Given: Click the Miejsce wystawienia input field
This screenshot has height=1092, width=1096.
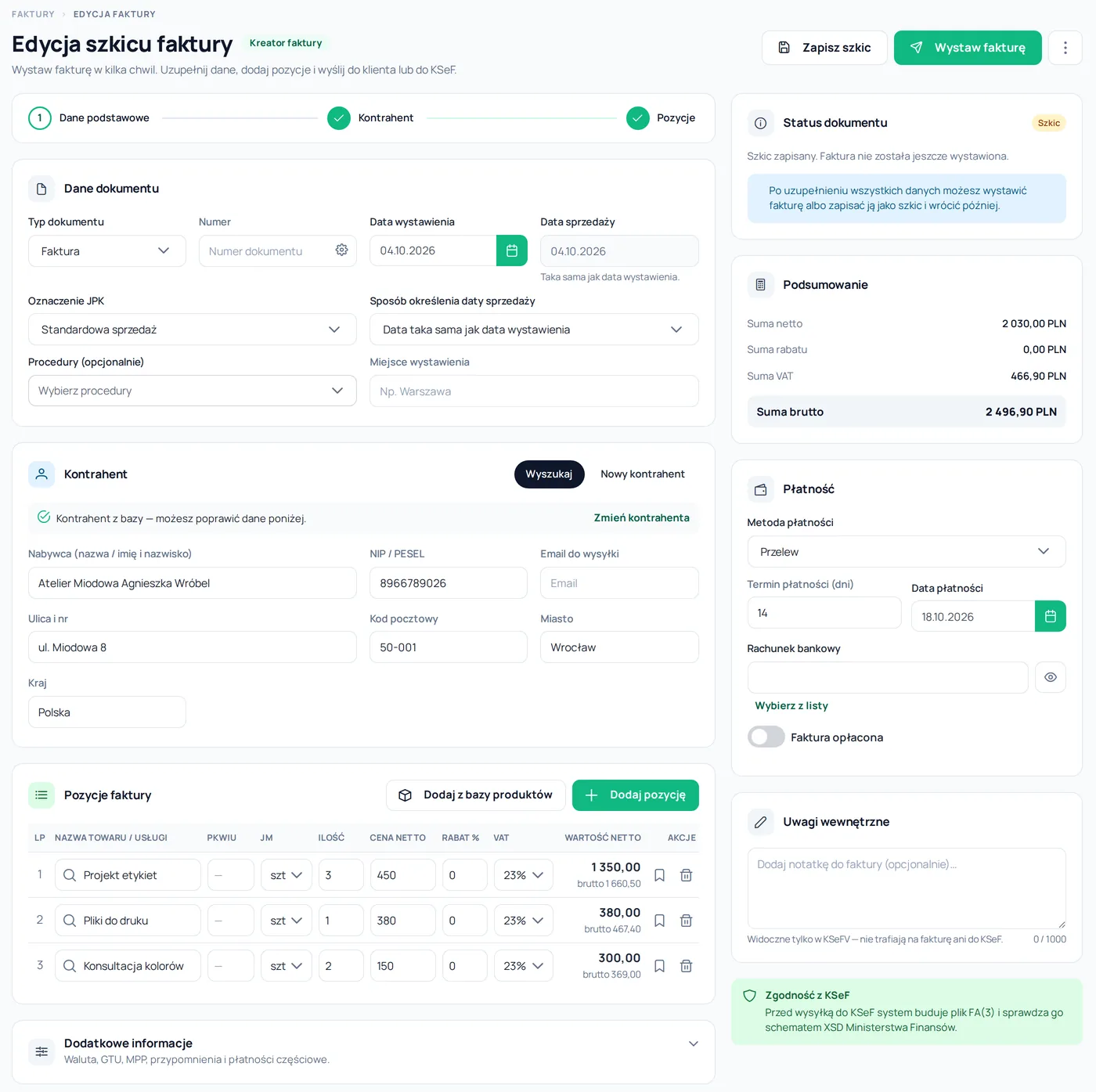Looking at the screenshot, I should click(534, 391).
